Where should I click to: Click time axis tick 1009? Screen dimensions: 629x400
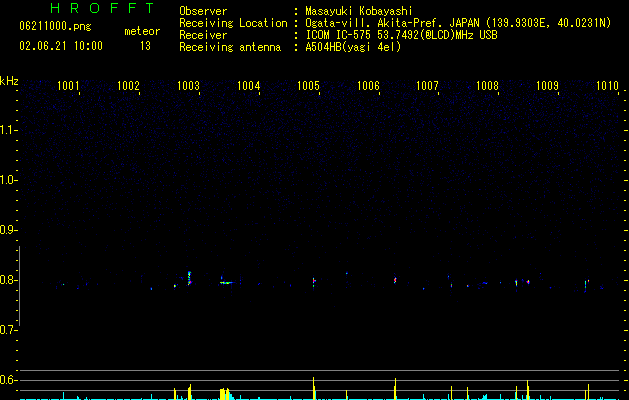[x=548, y=86]
